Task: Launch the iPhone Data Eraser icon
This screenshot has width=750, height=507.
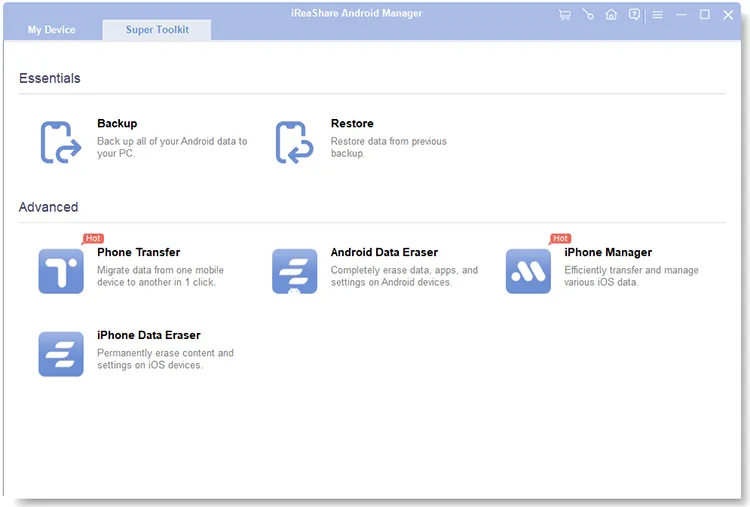Action: click(x=61, y=354)
